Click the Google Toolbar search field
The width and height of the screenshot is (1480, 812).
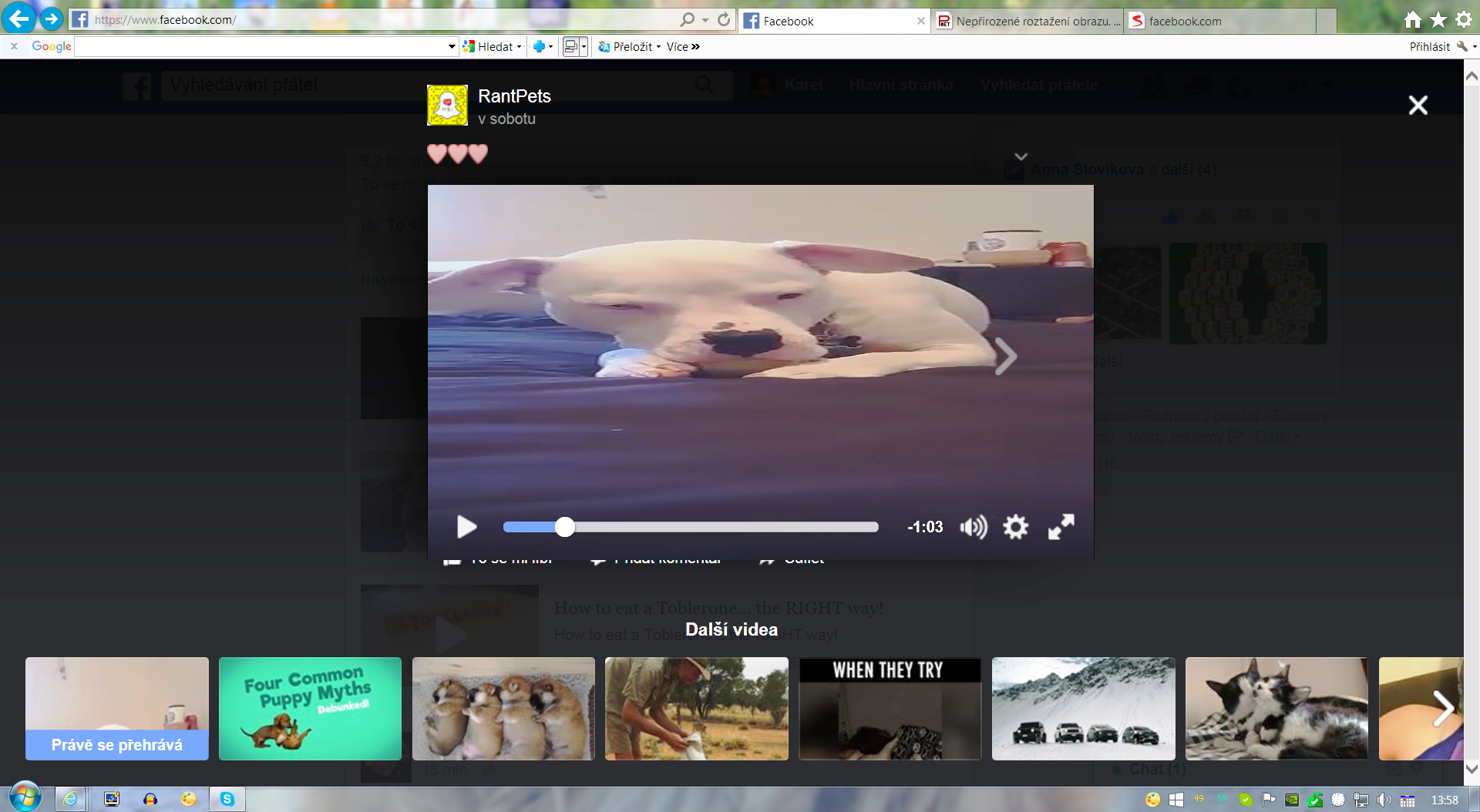(x=261, y=47)
